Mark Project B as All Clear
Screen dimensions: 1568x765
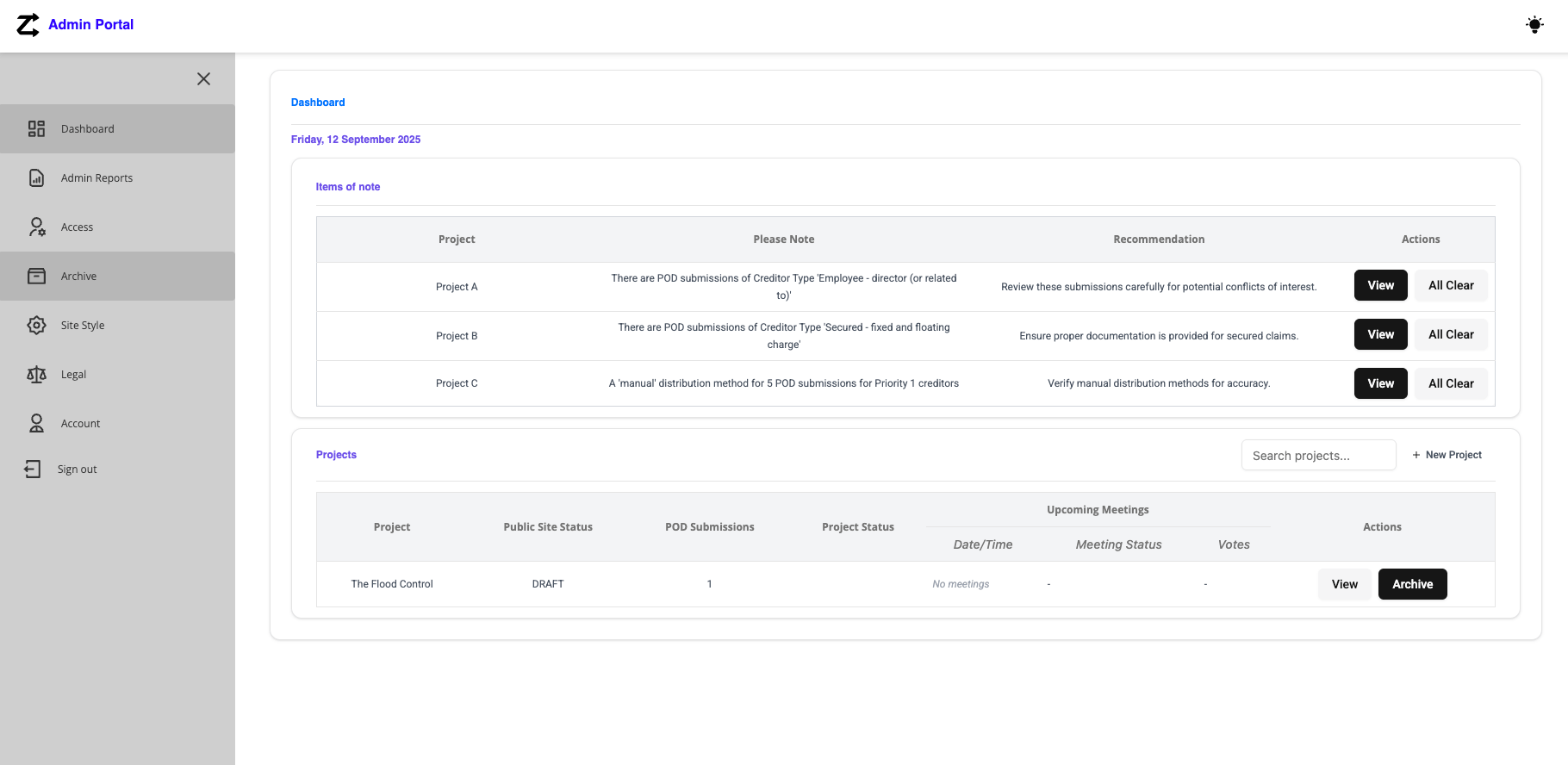tap(1451, 334)
